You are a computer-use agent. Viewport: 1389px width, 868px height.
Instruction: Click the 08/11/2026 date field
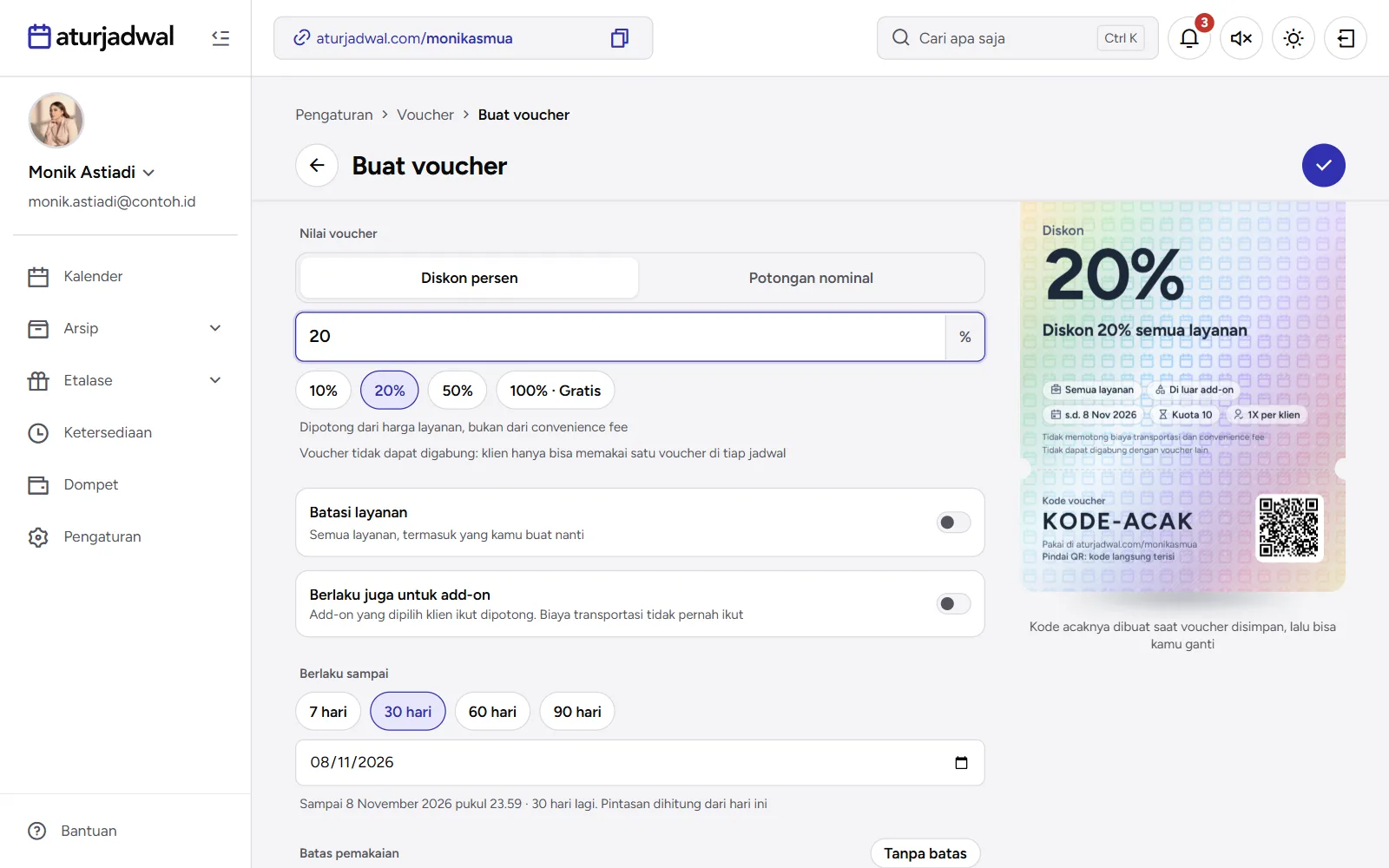pos(640,763)
